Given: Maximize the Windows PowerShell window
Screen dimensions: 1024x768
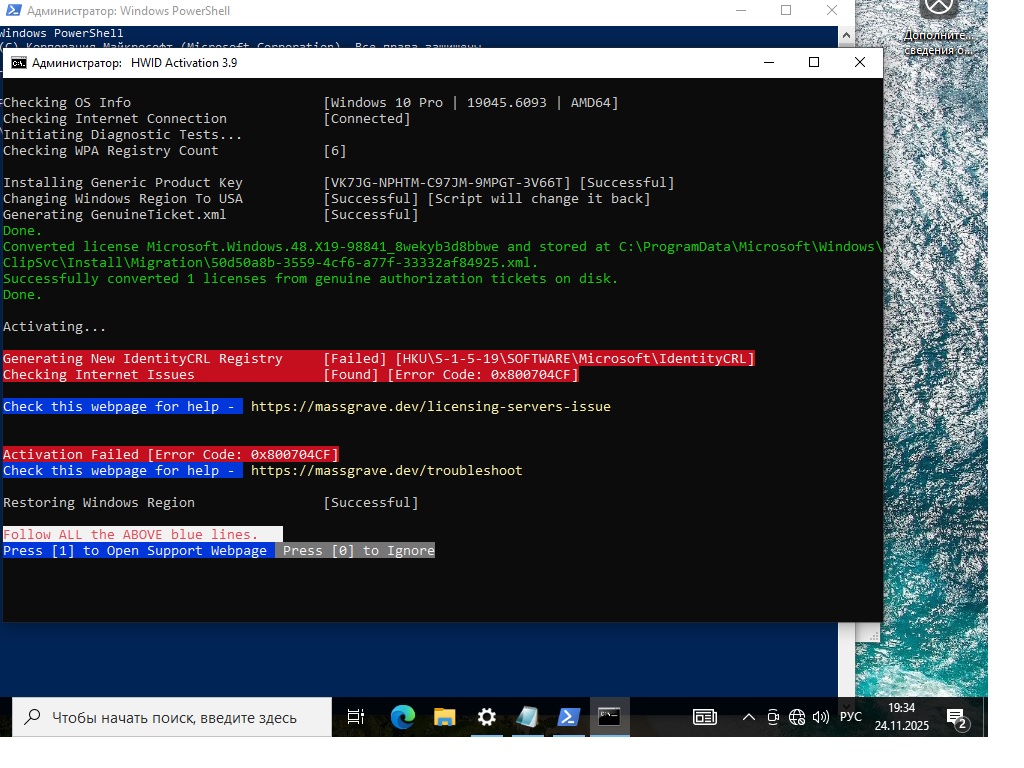Looking at the screenshot, I should pos(786,10).
